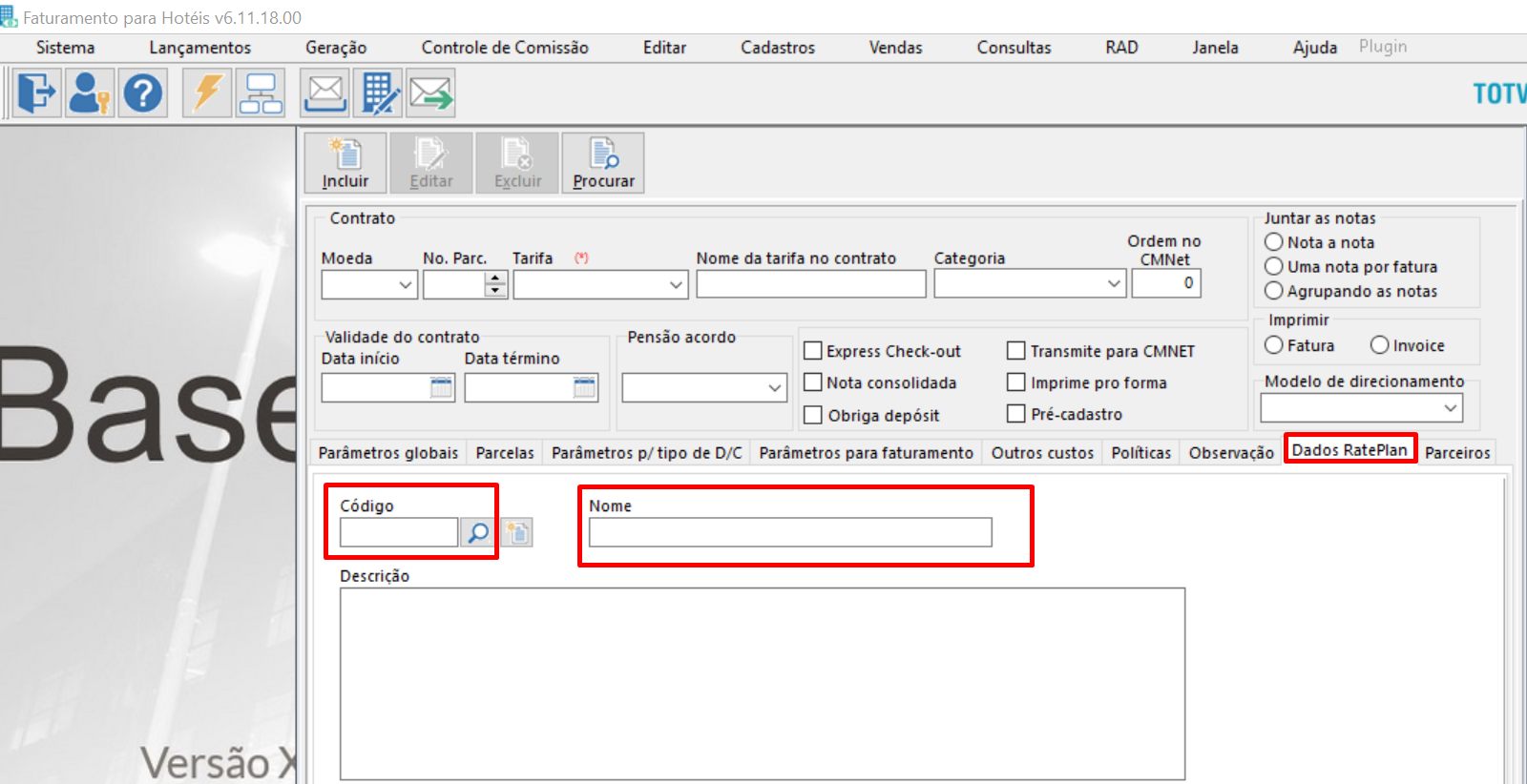Image resolution: width=1527 pixels, height=784 pixels.
Task: Open the Pensão acordo dropdown
Action: click(x=775, y=387)
